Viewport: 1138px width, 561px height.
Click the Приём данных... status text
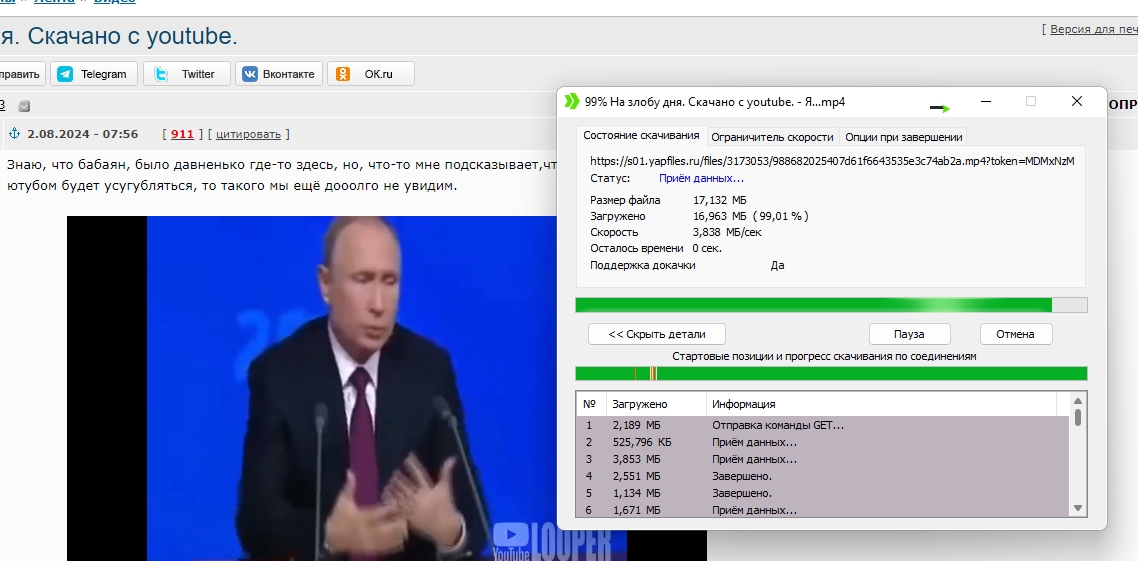pyautogui.click(x=701, y=178)
